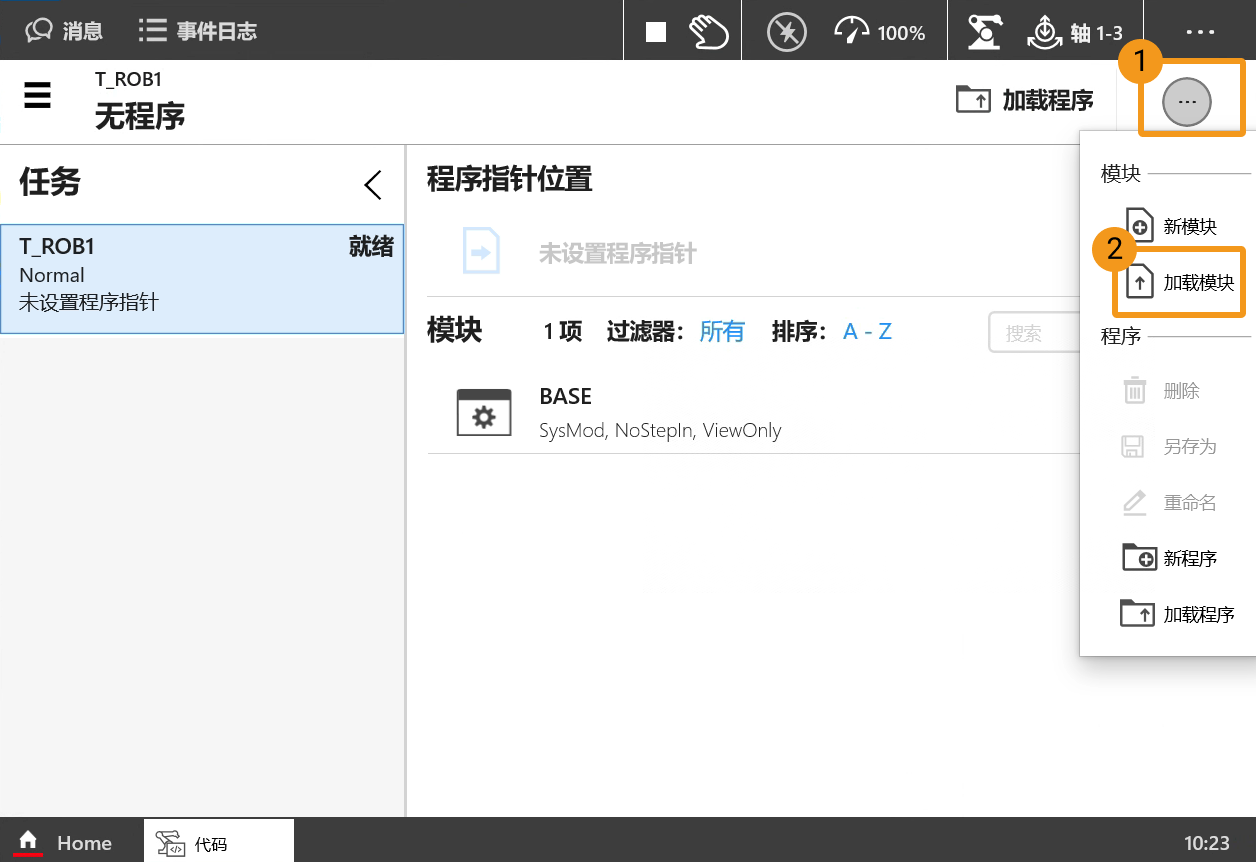Open the hamburger menu beside T_ROB1
The image size is (1256, 862).
pos(38,97)
